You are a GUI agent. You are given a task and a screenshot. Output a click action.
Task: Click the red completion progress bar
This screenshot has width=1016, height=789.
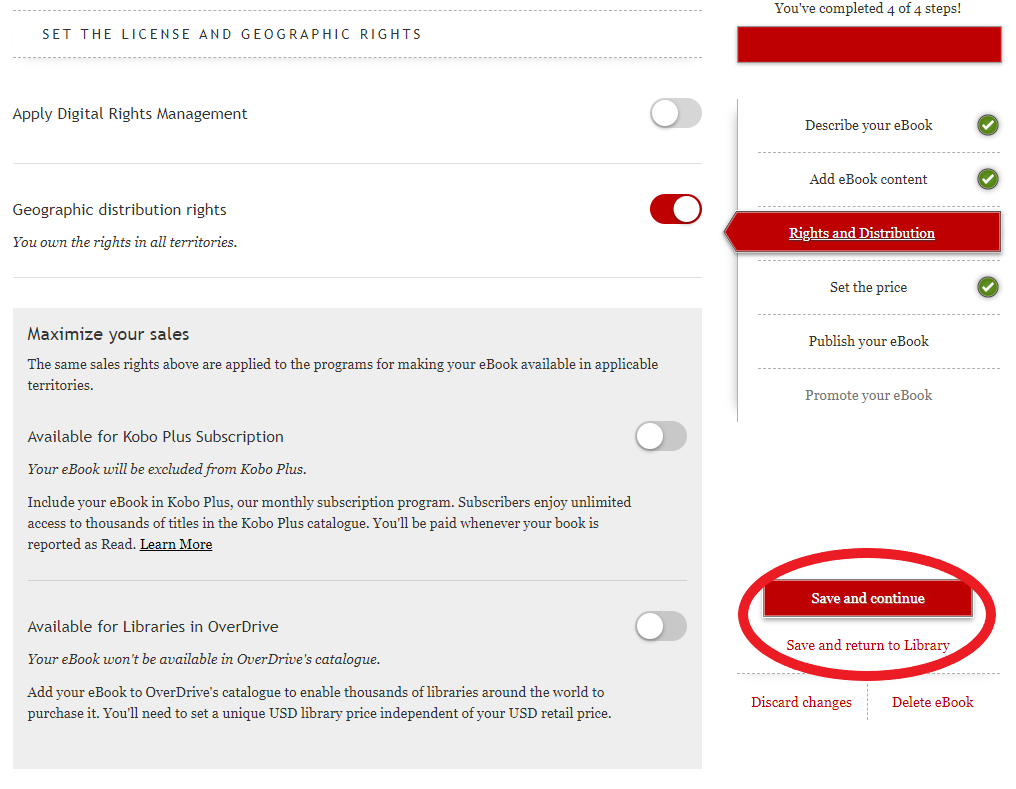click(868, 44)
